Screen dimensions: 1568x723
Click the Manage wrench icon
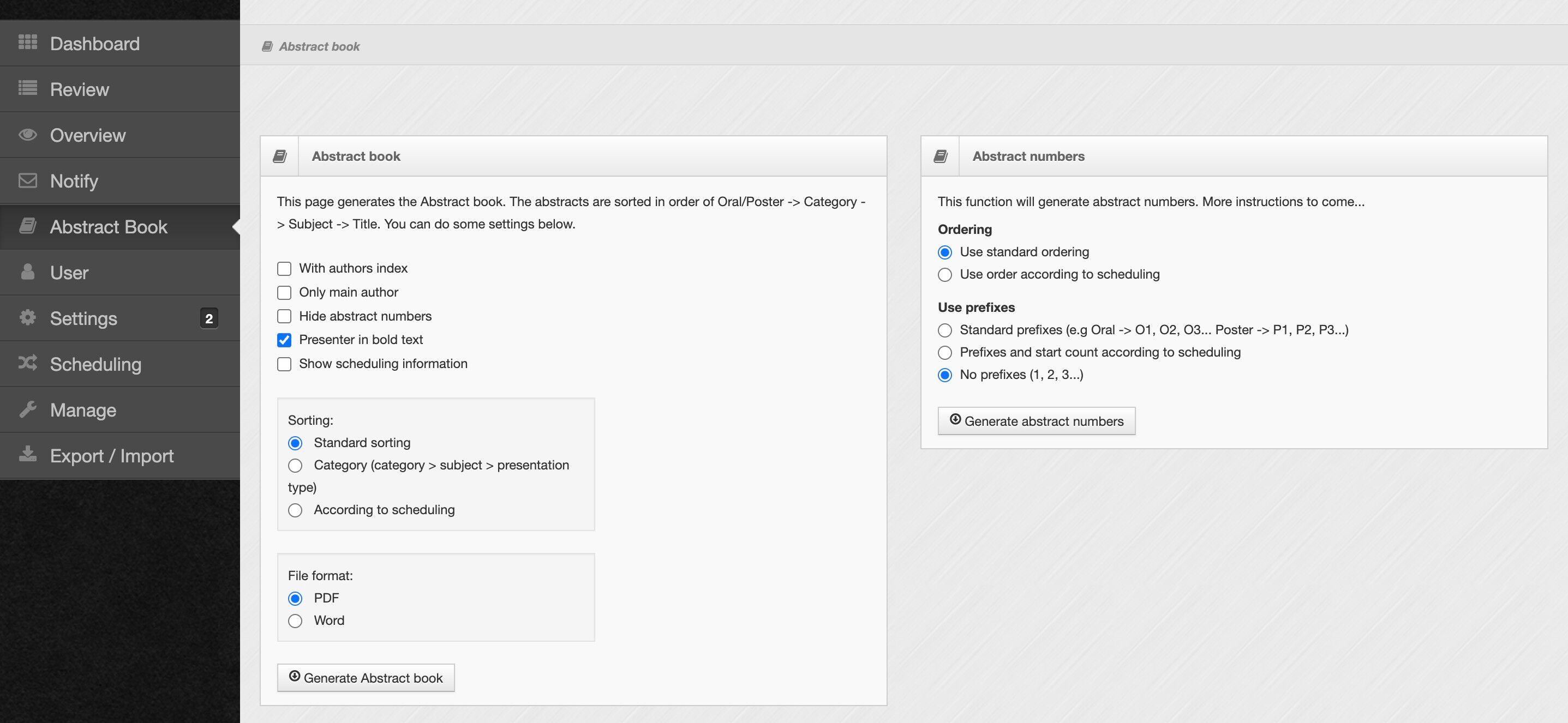(27, 409)
